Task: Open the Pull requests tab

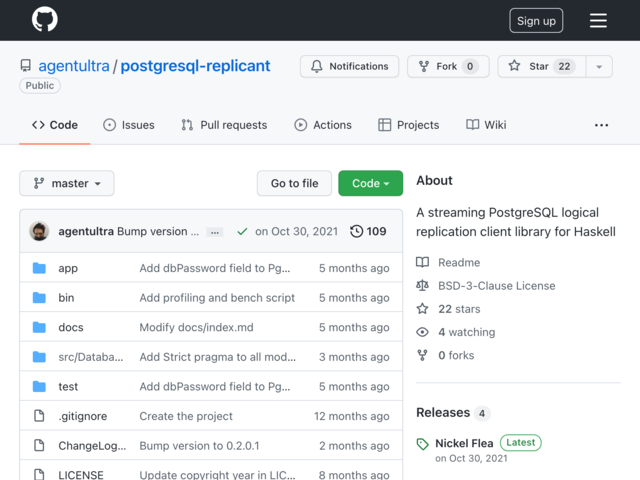Action: pyautogui.click(x=224, y=125)
